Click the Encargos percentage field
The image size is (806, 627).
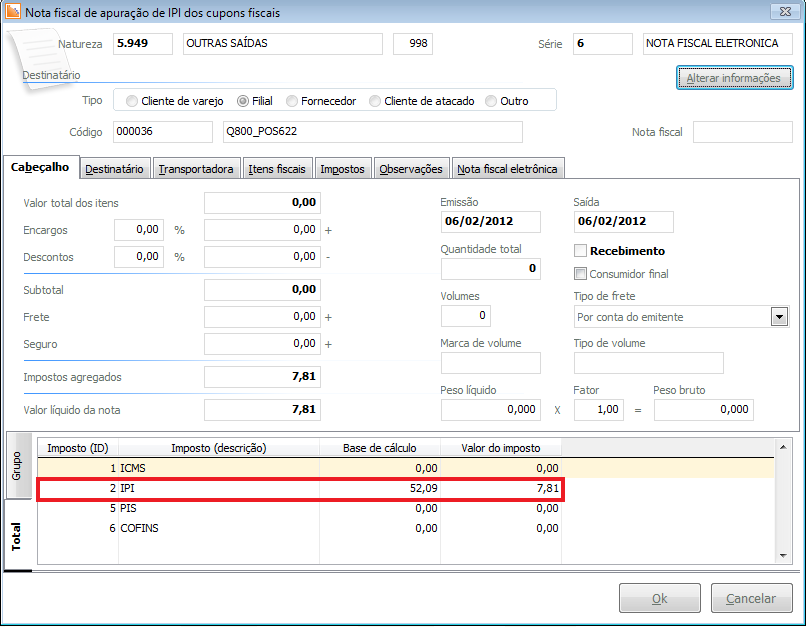point(139,230)
